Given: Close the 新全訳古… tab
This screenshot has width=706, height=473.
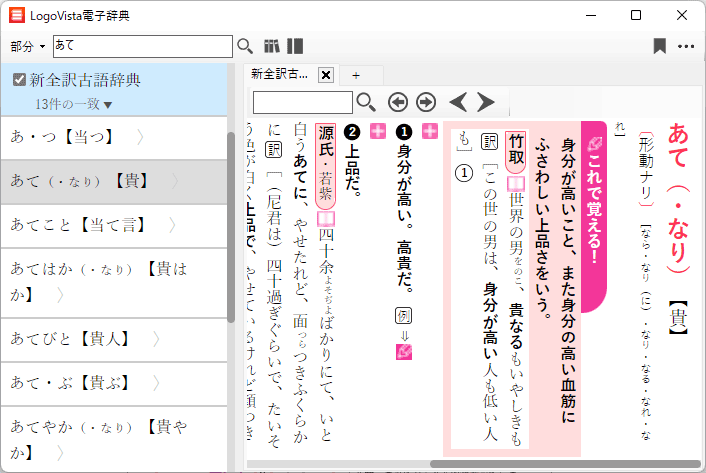Looking at the screenshot, I should point(326,75).
